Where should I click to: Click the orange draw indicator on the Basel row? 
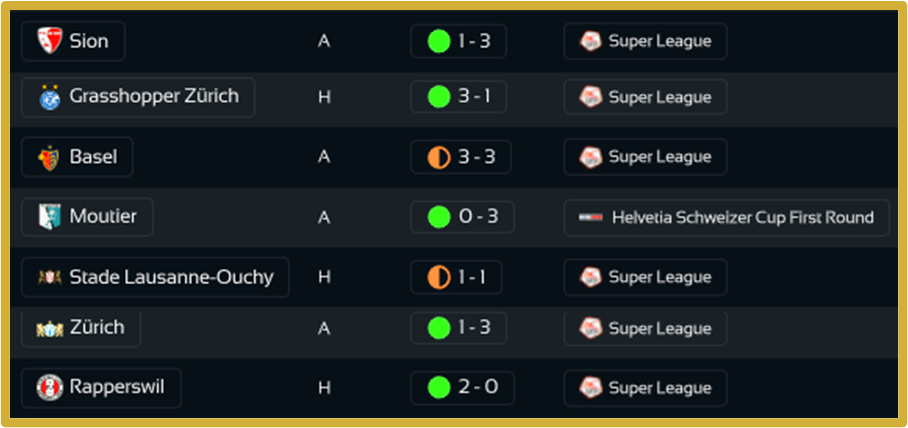tap(438, 157)
